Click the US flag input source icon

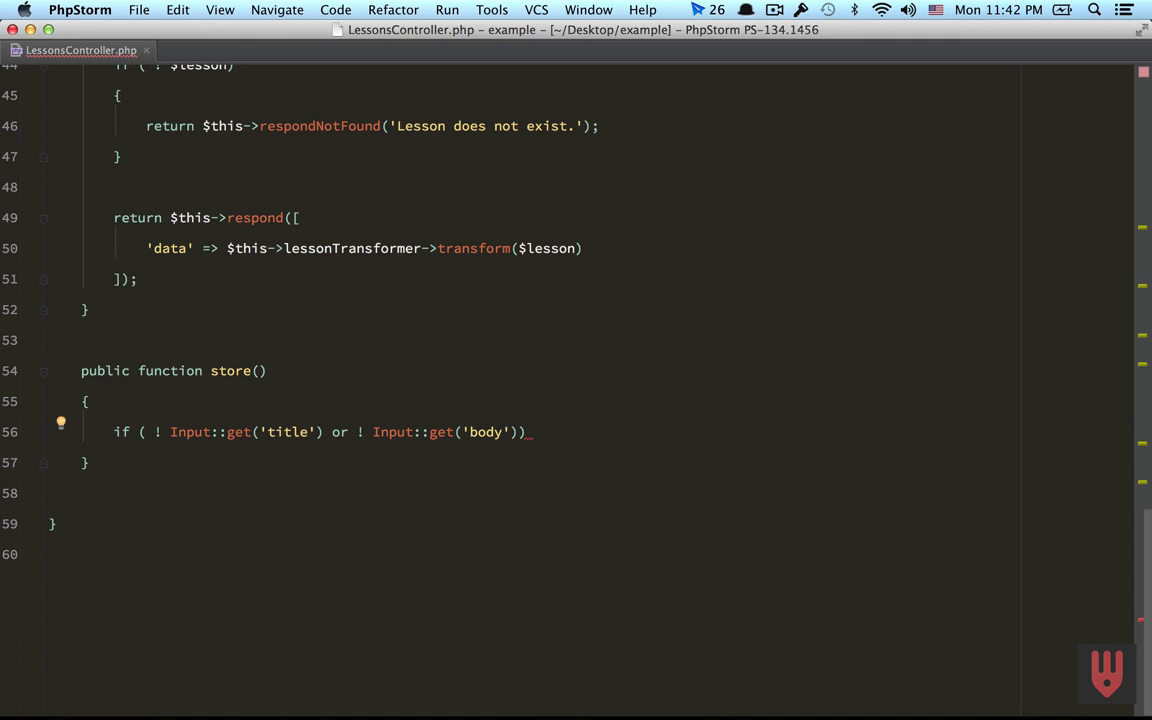(935, 10)
